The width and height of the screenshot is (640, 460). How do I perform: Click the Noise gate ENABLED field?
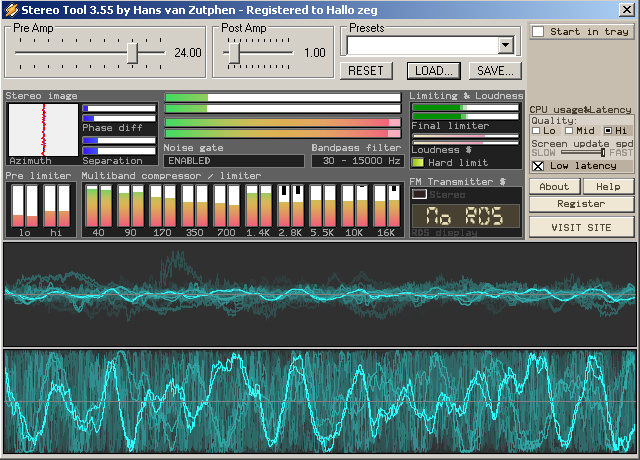[x=234, y=160]
